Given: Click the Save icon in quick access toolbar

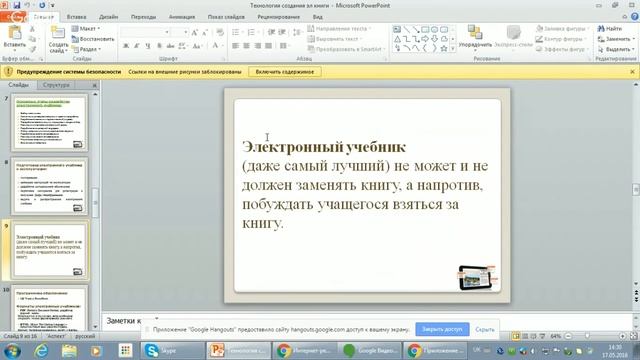Looking at the screenshot, I should pos(17,5).
